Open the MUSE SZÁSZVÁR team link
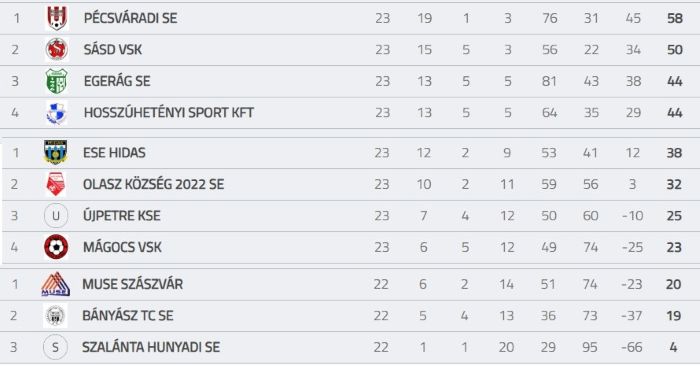The image size is (700, 366). 133,284
